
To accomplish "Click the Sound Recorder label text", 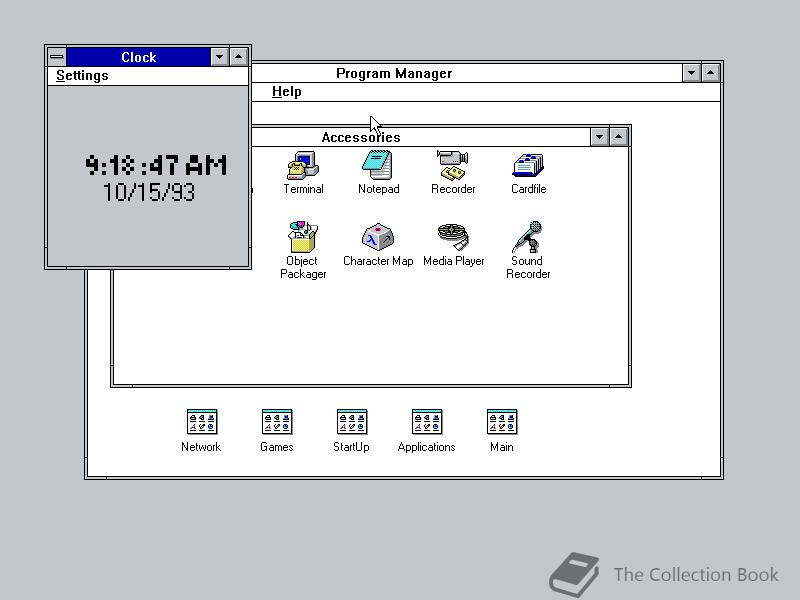I will 528,267.
